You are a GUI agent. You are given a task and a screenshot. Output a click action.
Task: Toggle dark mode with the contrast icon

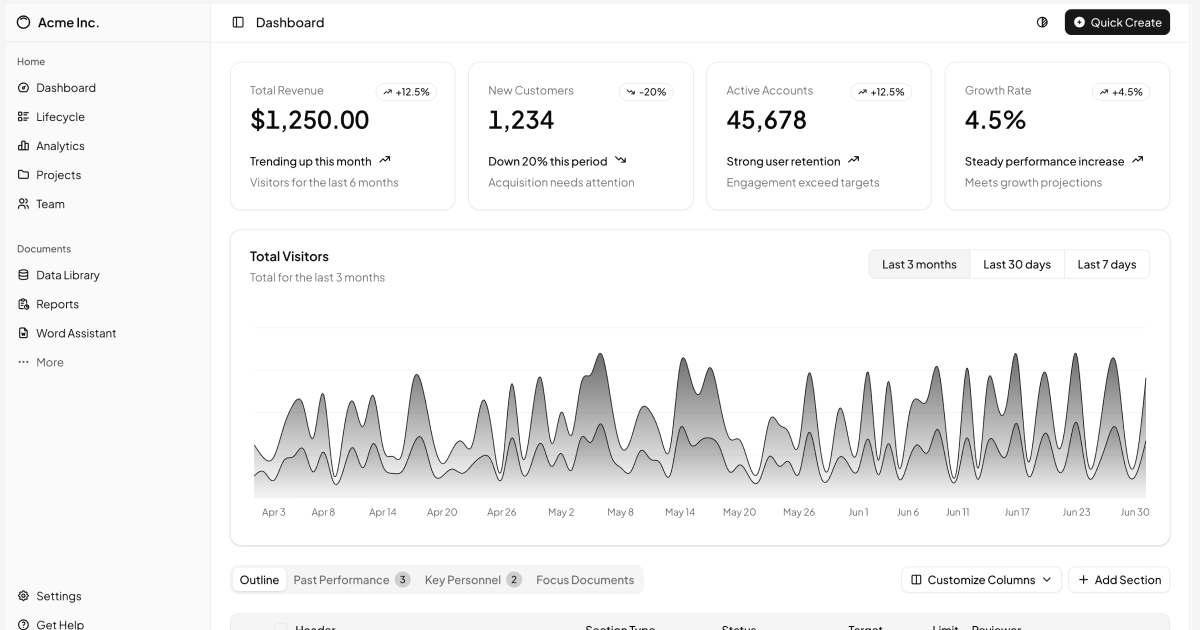(x=1042, y=22)
